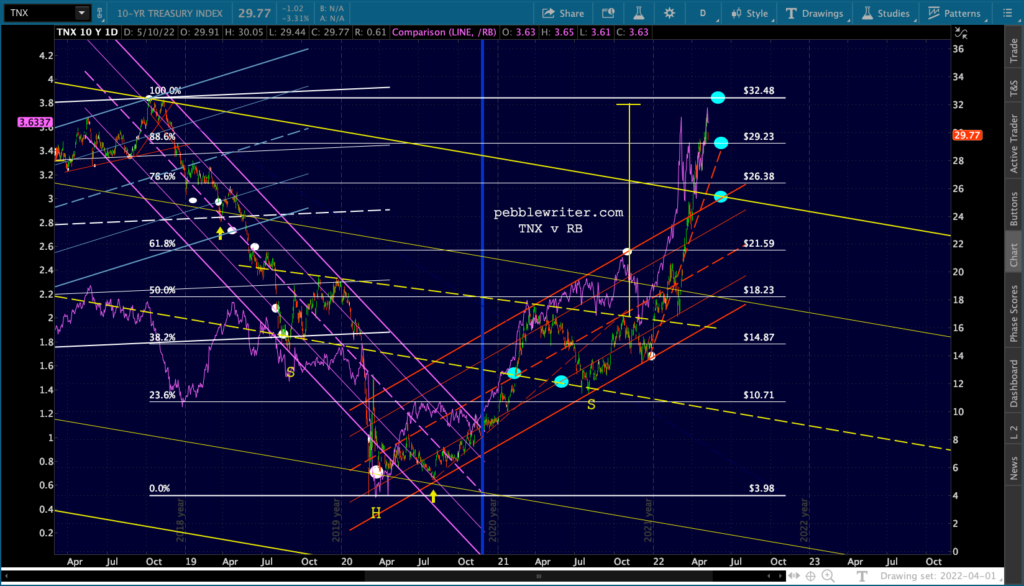Click the Share button
Screen dimensions: 1024x586
click(564, 13)
